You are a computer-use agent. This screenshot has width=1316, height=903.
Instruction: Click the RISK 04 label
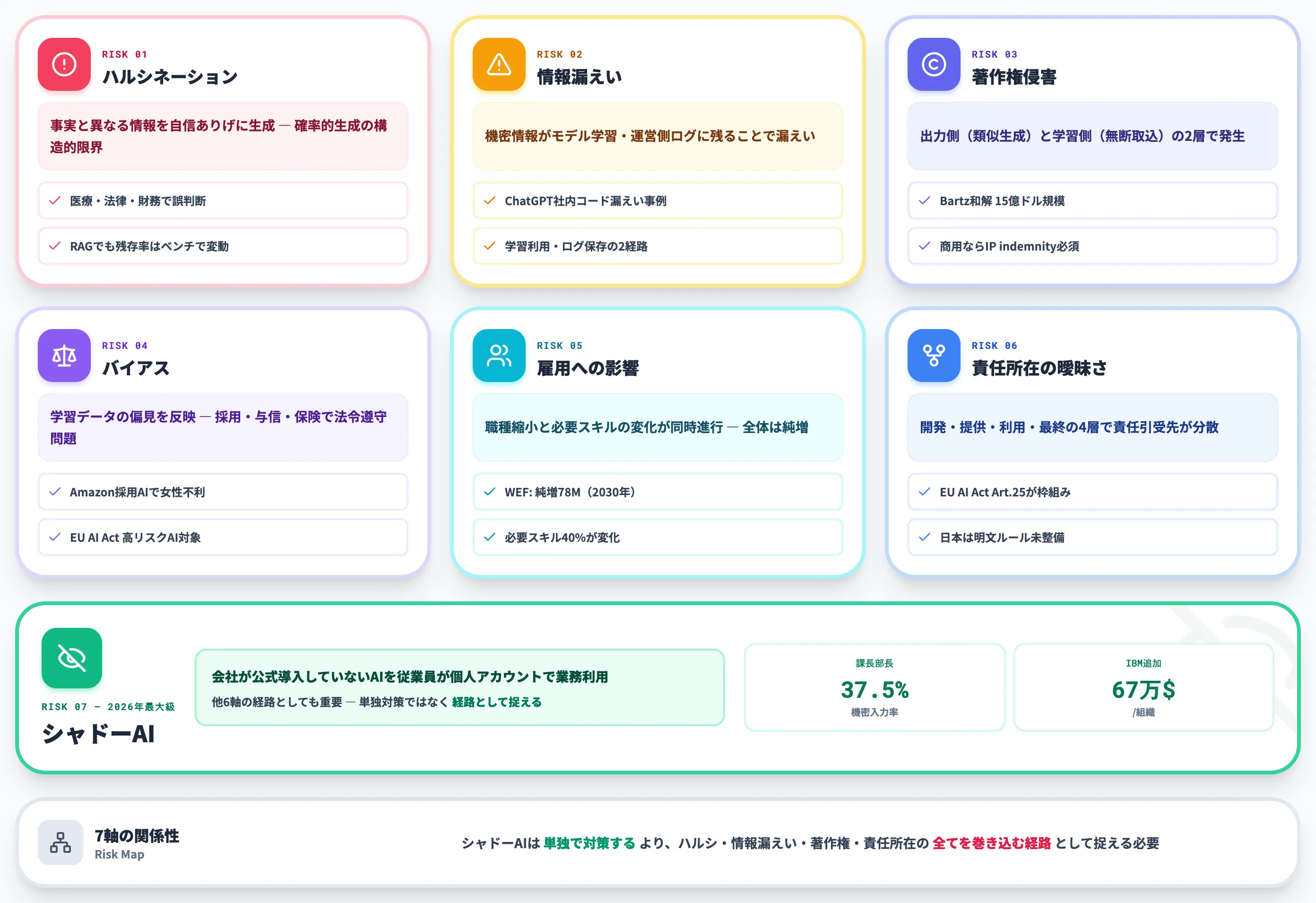tap(125, 346)
